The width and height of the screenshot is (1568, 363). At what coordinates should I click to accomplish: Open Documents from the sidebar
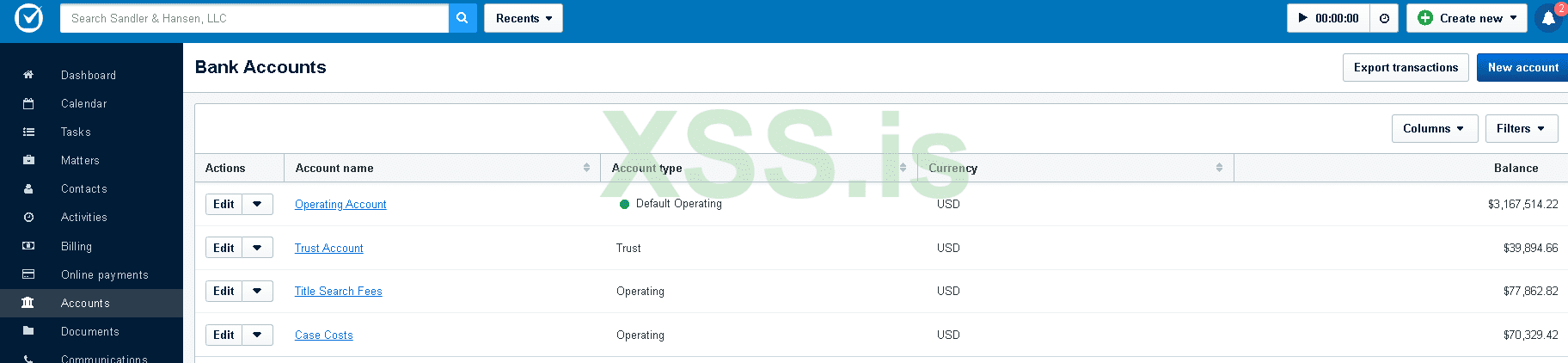coord(89,331)
